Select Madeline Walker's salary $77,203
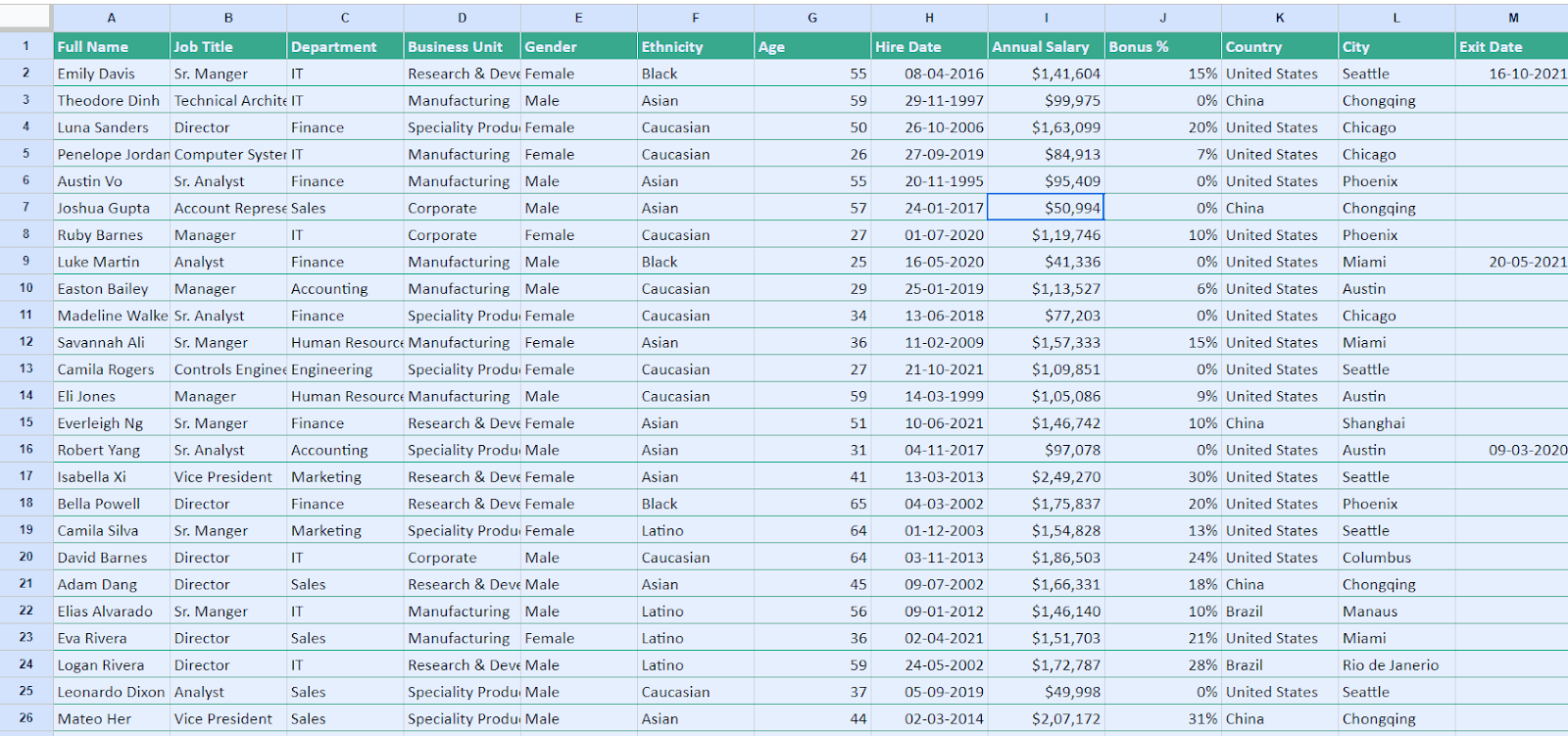The image size is (1568, 736). pyautogui.click(x=1046, y=316)
